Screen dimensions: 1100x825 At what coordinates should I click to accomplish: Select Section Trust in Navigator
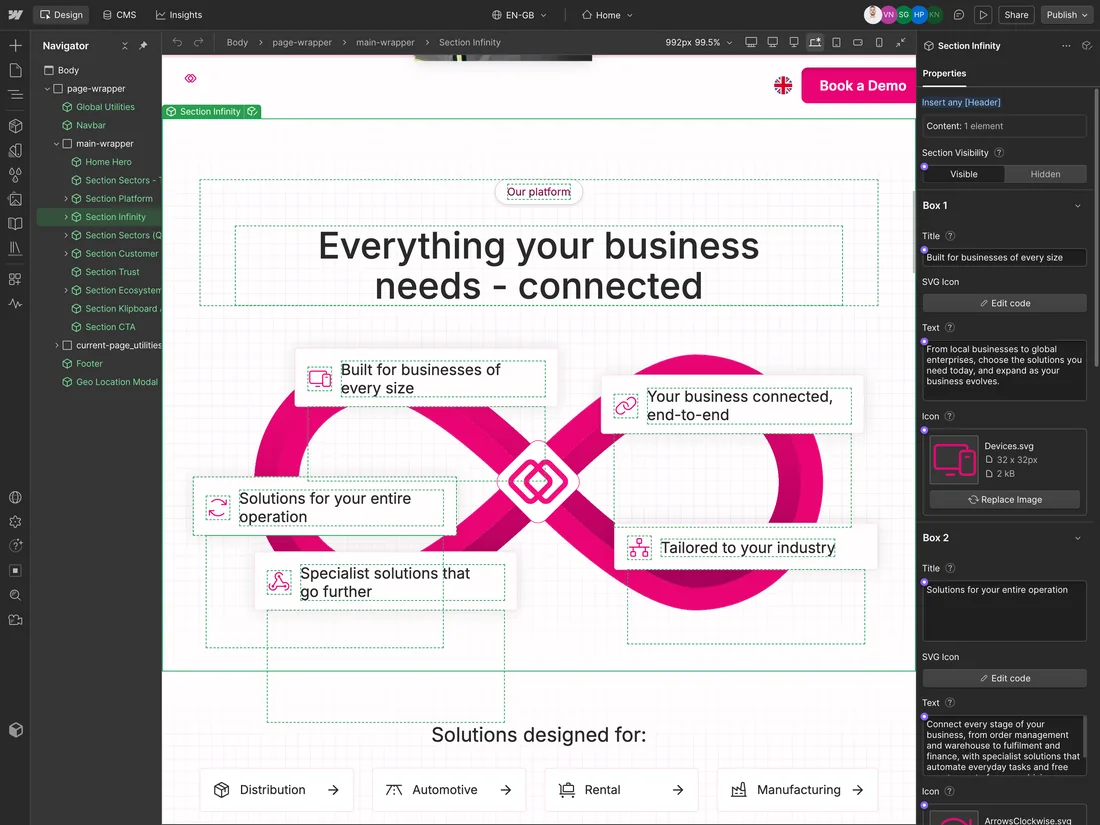pyautogui.click(x=112, y=271)
